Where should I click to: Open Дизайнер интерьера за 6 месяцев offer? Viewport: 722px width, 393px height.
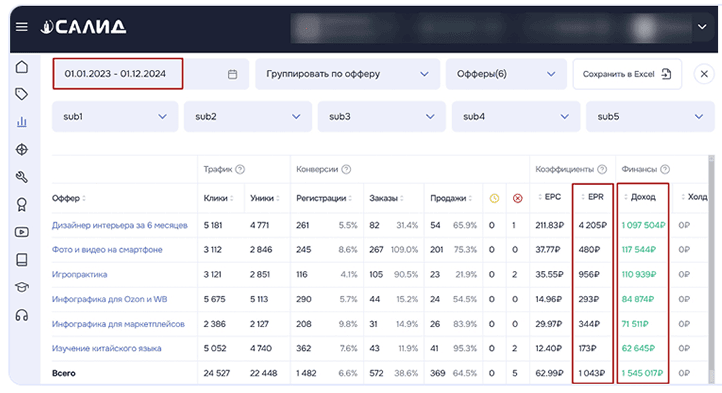[x=120, y=225]
